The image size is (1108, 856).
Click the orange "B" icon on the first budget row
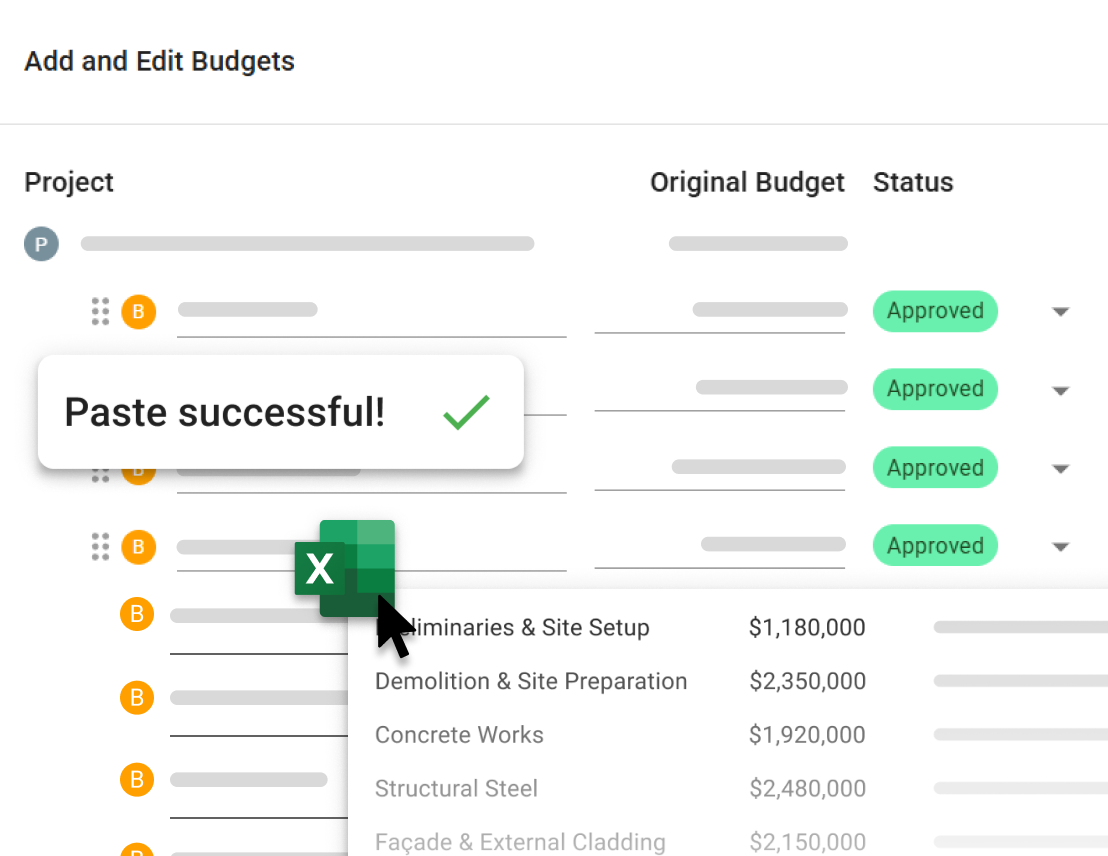click(x=138, y=311)
